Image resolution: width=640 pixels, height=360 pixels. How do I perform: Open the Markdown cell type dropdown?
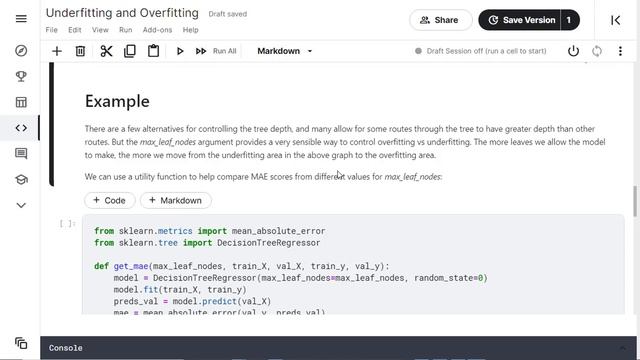click(284, 51)
